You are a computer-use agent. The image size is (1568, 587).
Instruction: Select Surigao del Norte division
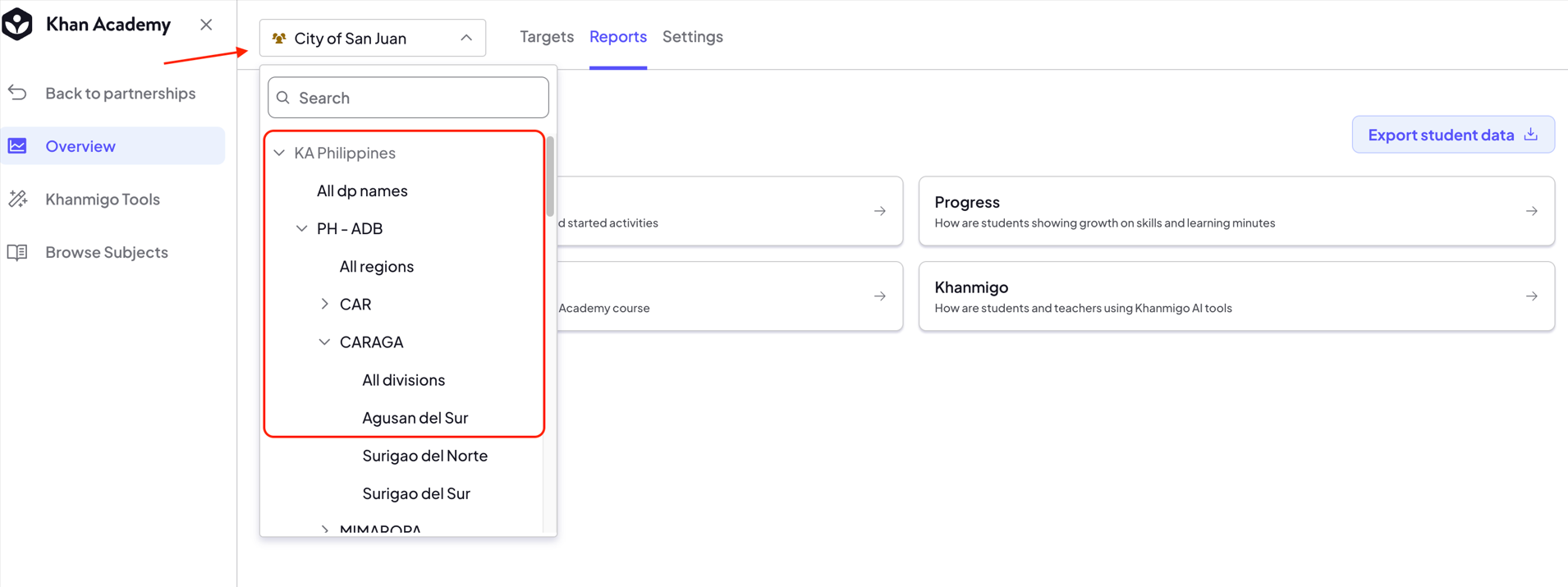[424, 455]
